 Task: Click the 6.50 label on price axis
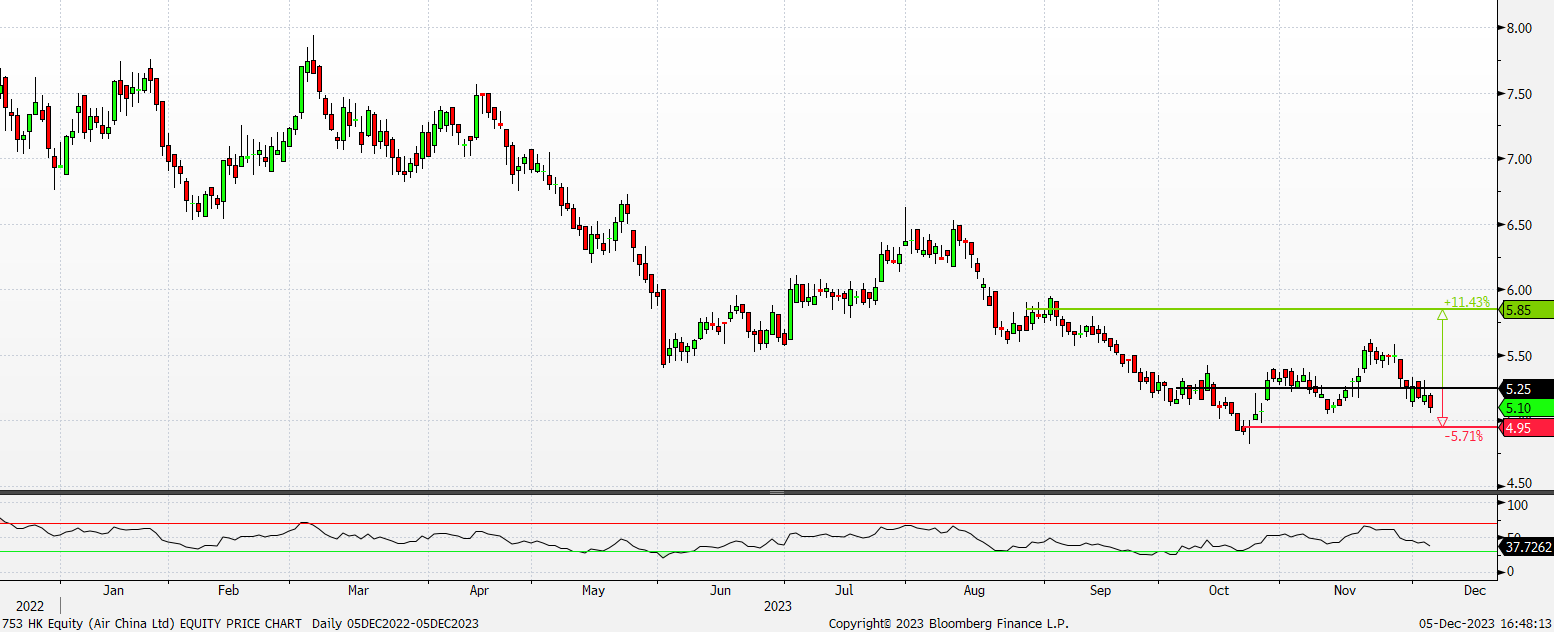[1520, 225]
